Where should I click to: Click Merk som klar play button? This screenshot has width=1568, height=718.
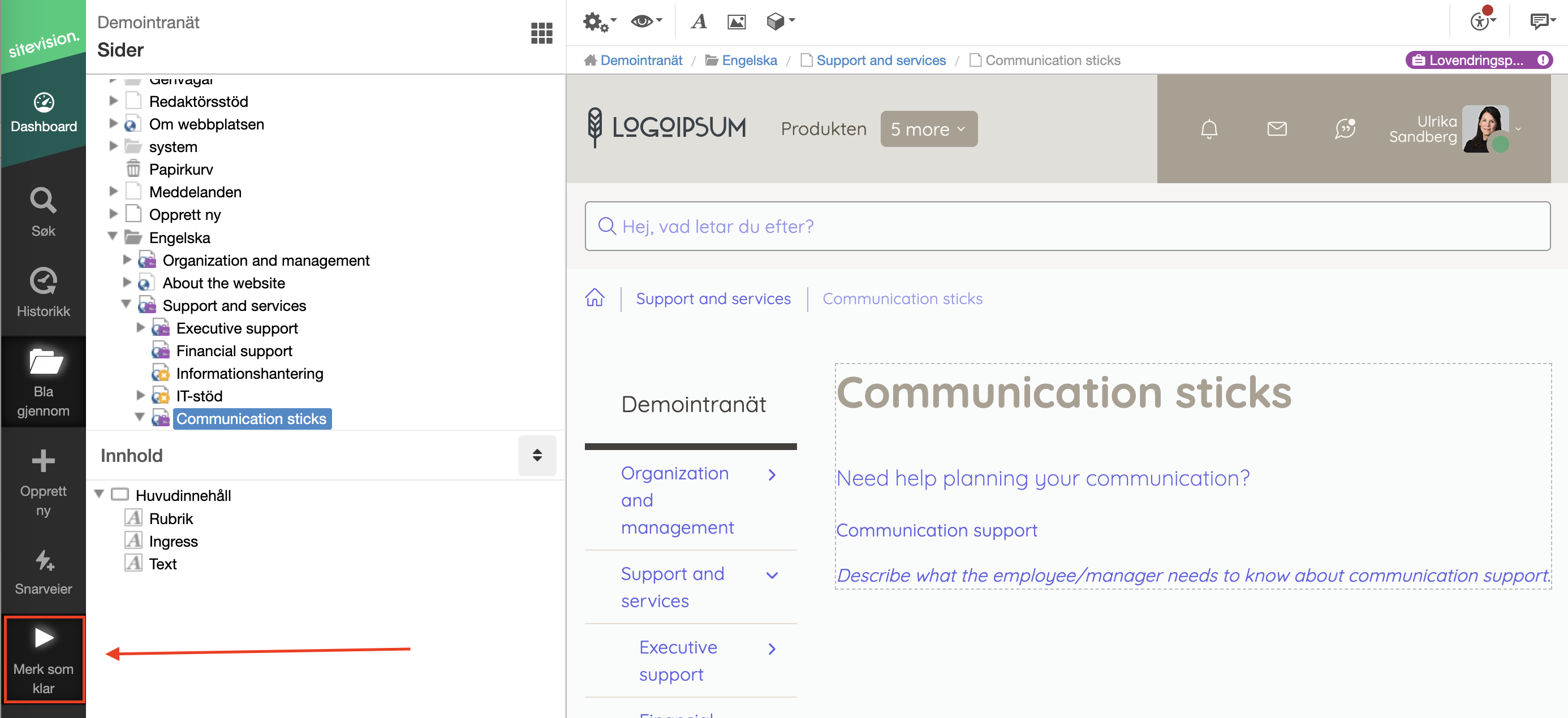pyautogui.click(x=44, y=660)
